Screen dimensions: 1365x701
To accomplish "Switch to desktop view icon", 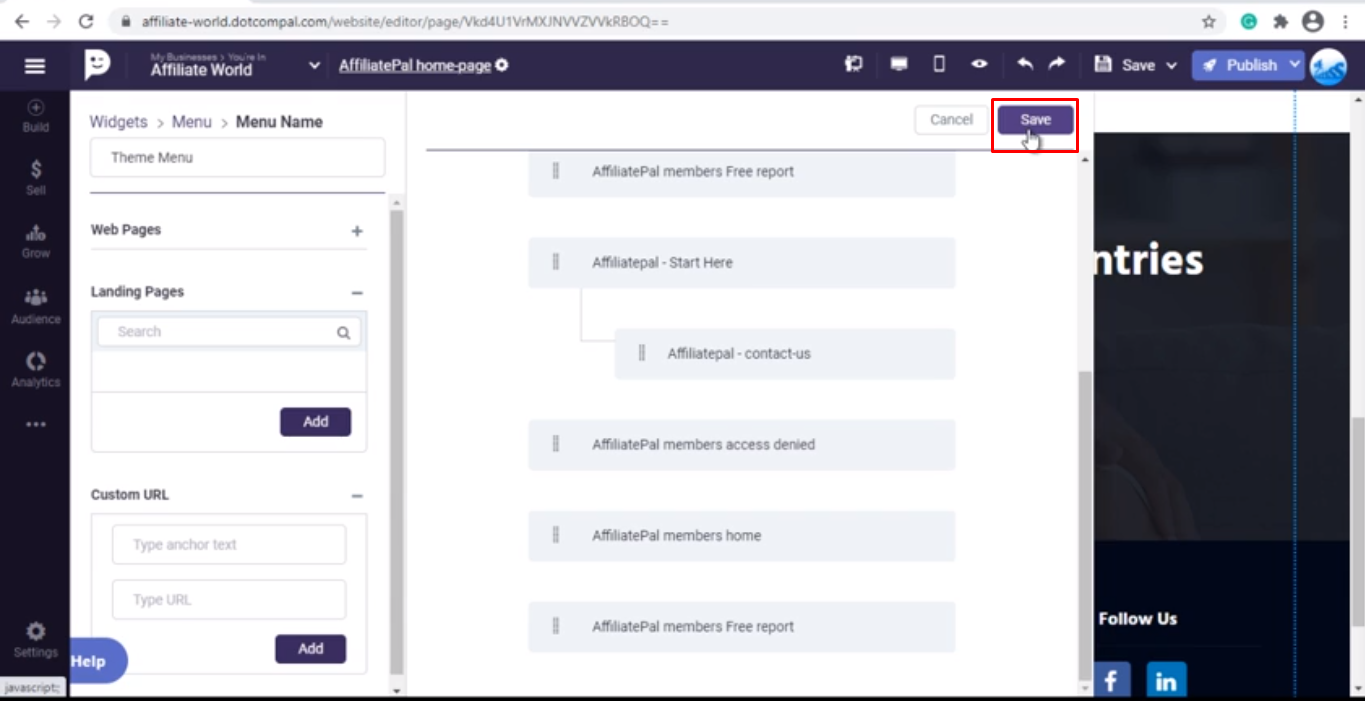I will point(899,65).
